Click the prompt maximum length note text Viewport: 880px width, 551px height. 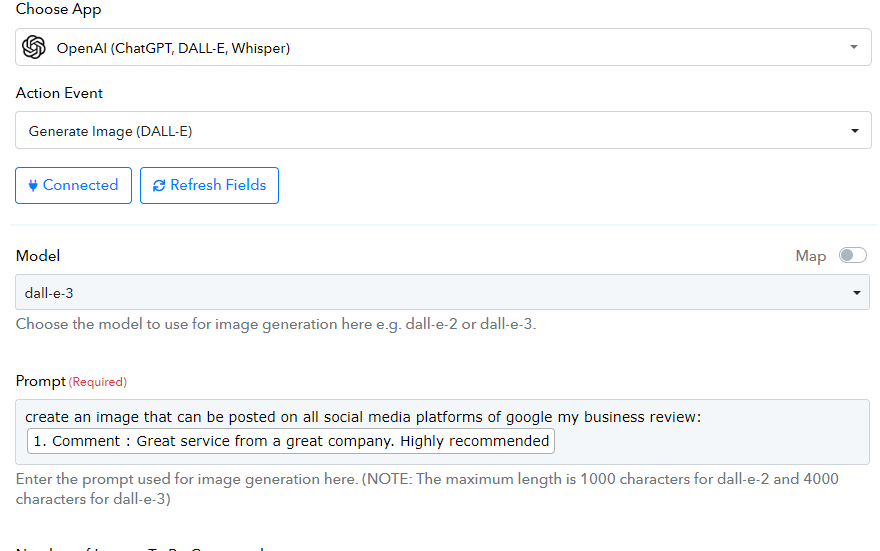pos(427,489)
